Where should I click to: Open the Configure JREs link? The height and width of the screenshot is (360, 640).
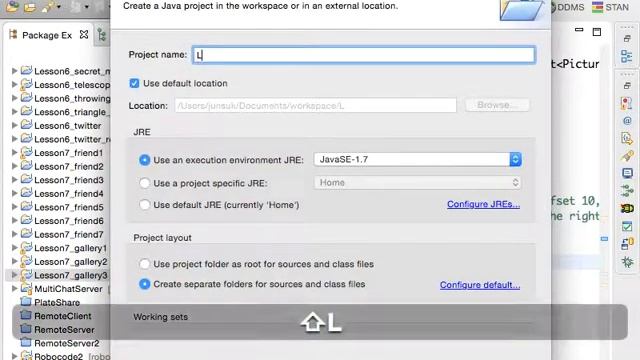(x=483, y=204)
